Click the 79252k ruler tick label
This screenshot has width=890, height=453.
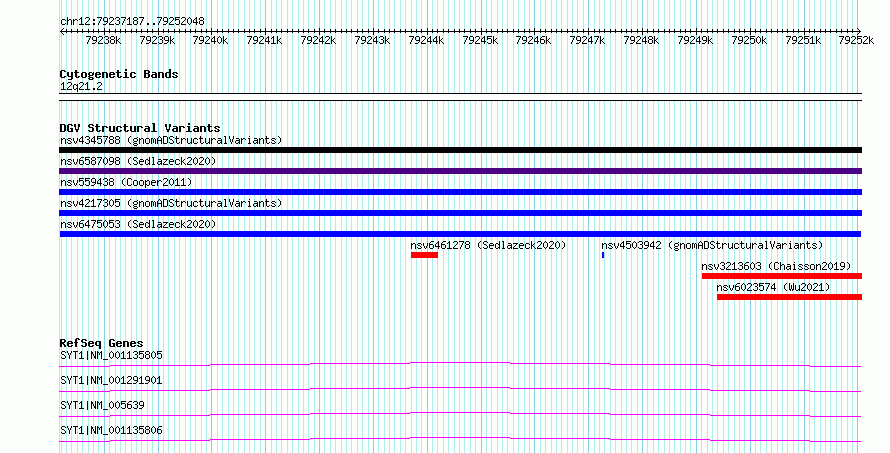856,40
